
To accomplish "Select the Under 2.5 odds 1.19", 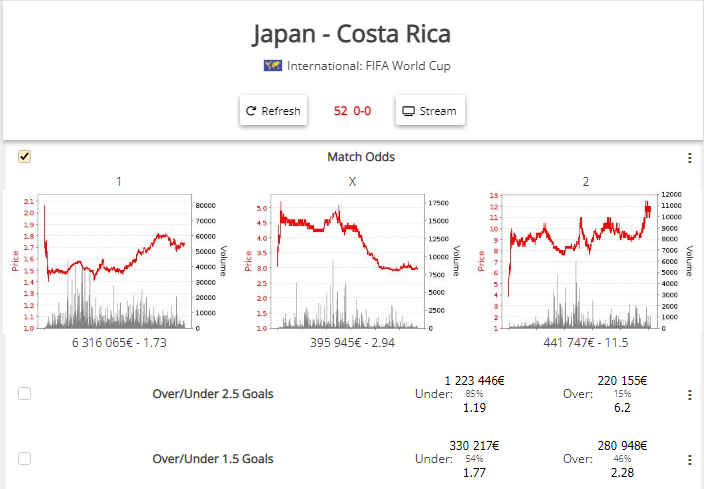I will [x=475, y=408].
